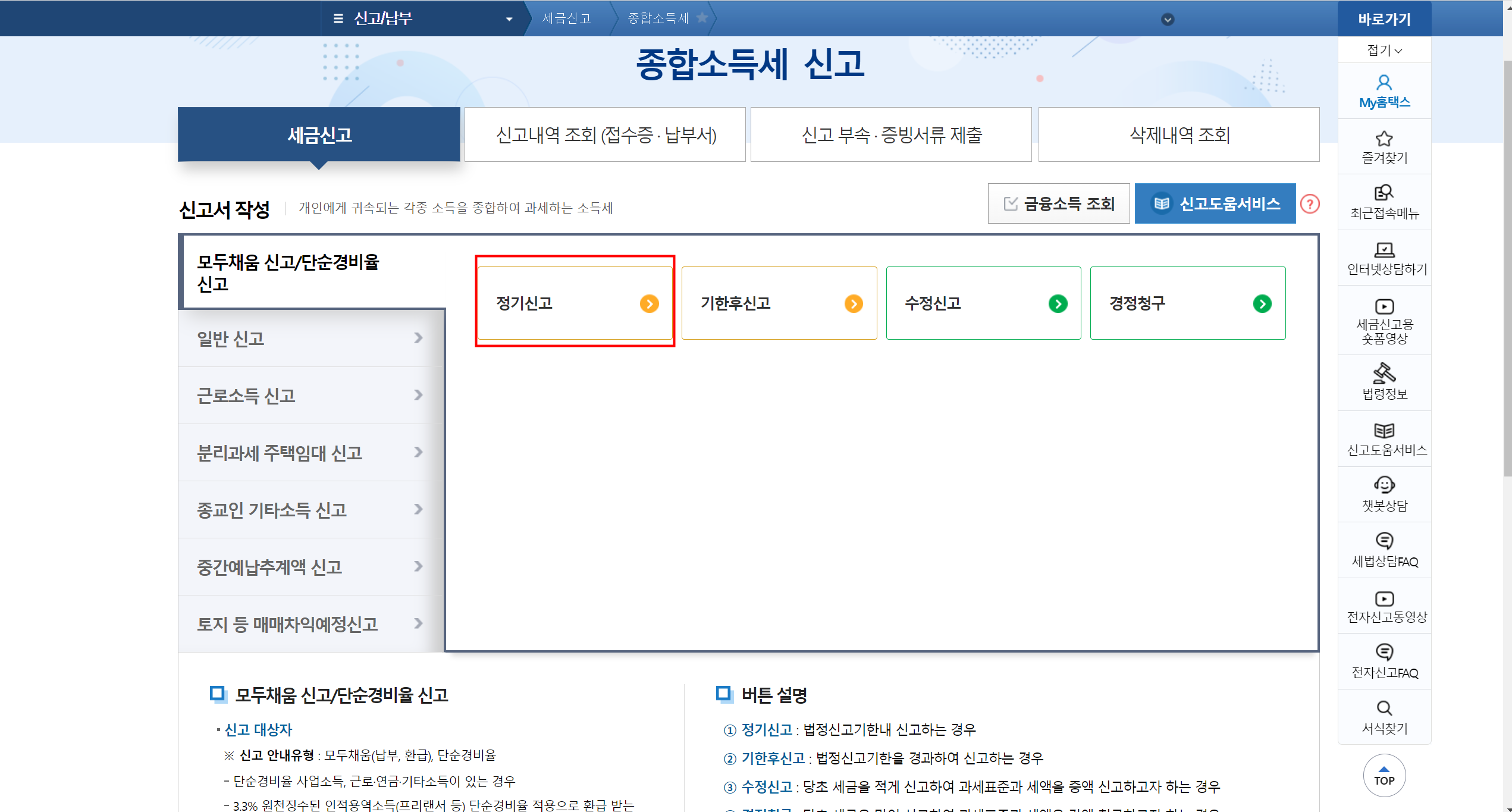Click 토지 등 매매차익예정신고 menu label
The image size is (1512, 812).
(x=287, y=625)
